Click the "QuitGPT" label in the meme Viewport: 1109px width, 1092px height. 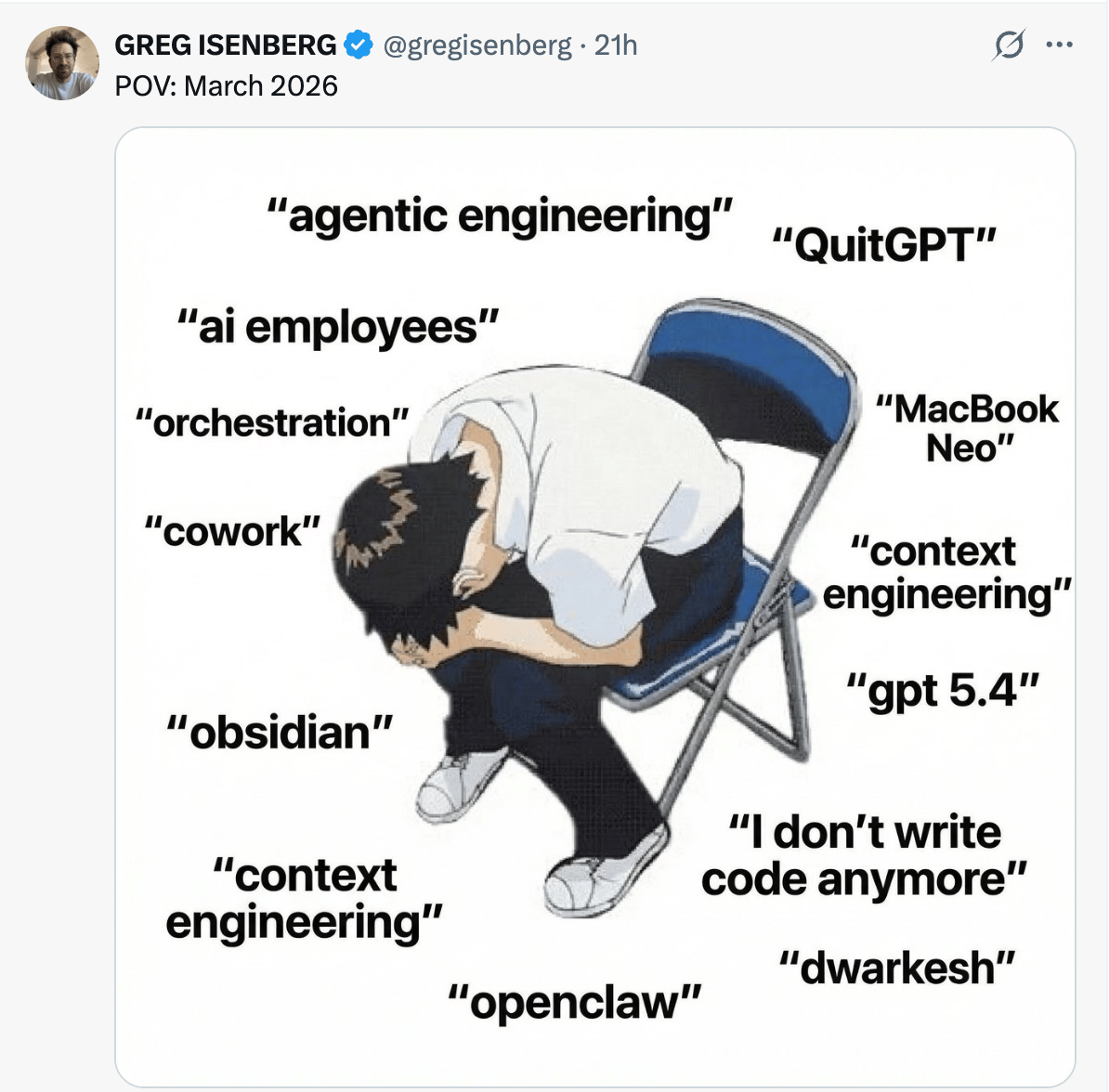pos(884,245)
